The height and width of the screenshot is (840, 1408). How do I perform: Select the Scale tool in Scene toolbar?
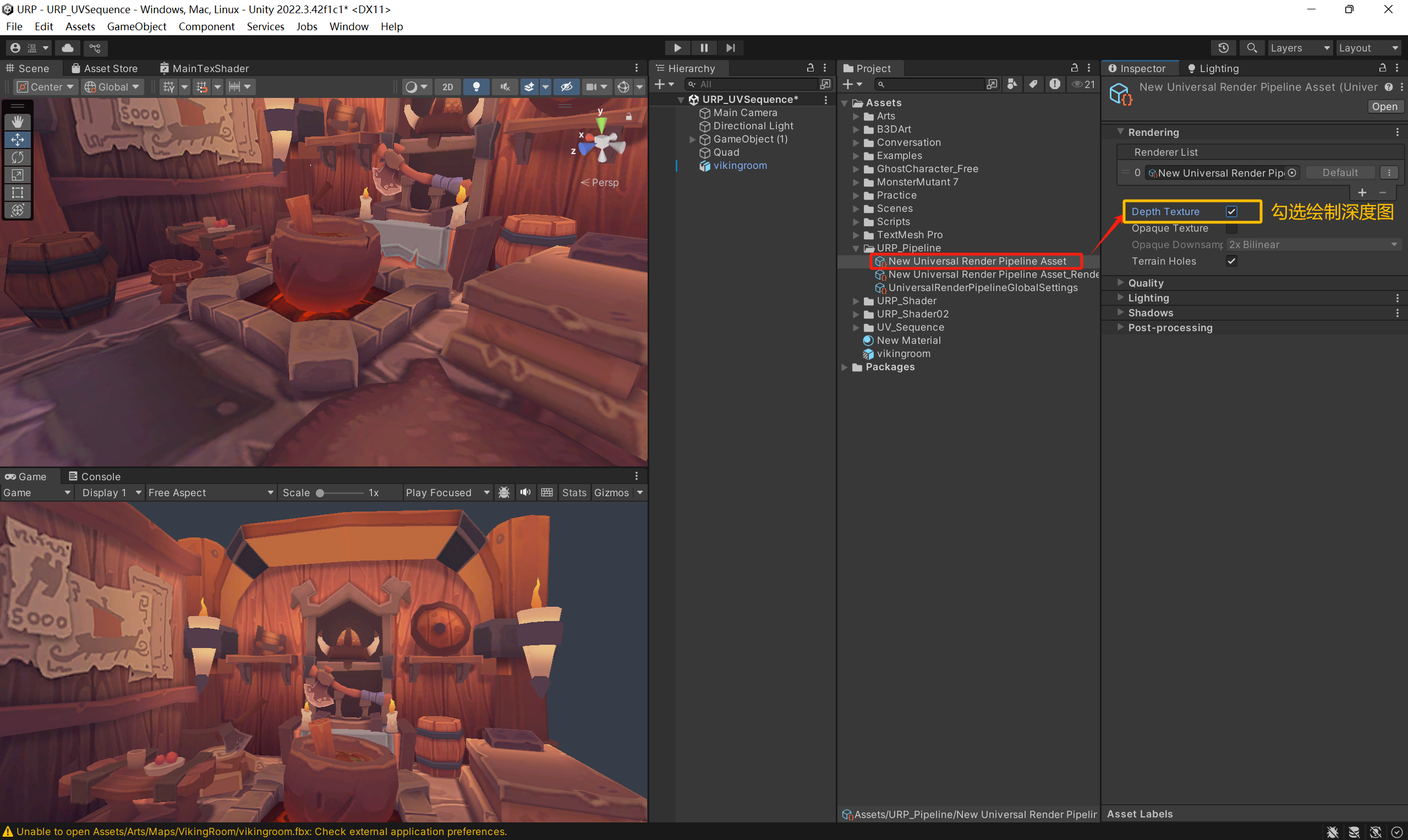tap(18, 175)
